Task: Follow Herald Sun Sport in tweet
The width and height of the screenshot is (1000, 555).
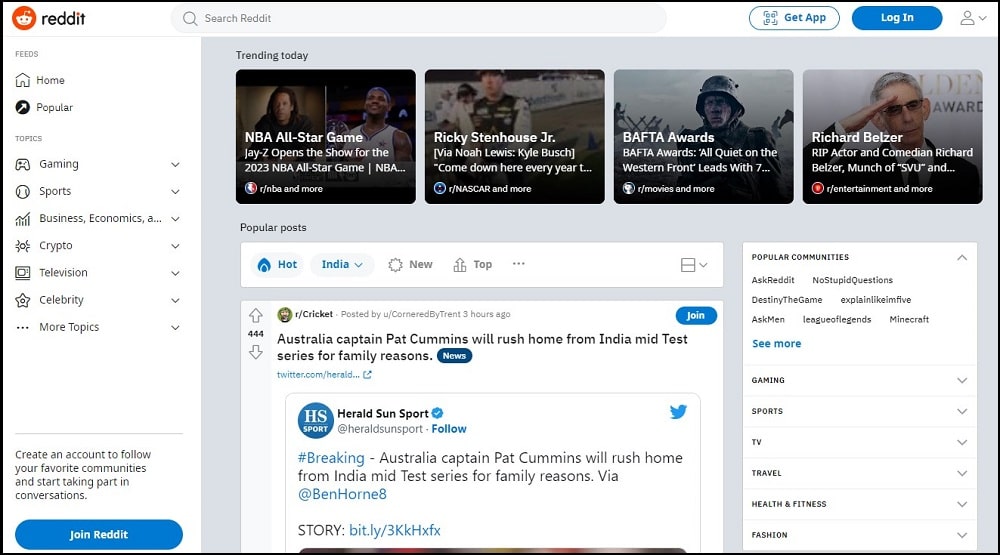Action: click(x=449, y=429)
